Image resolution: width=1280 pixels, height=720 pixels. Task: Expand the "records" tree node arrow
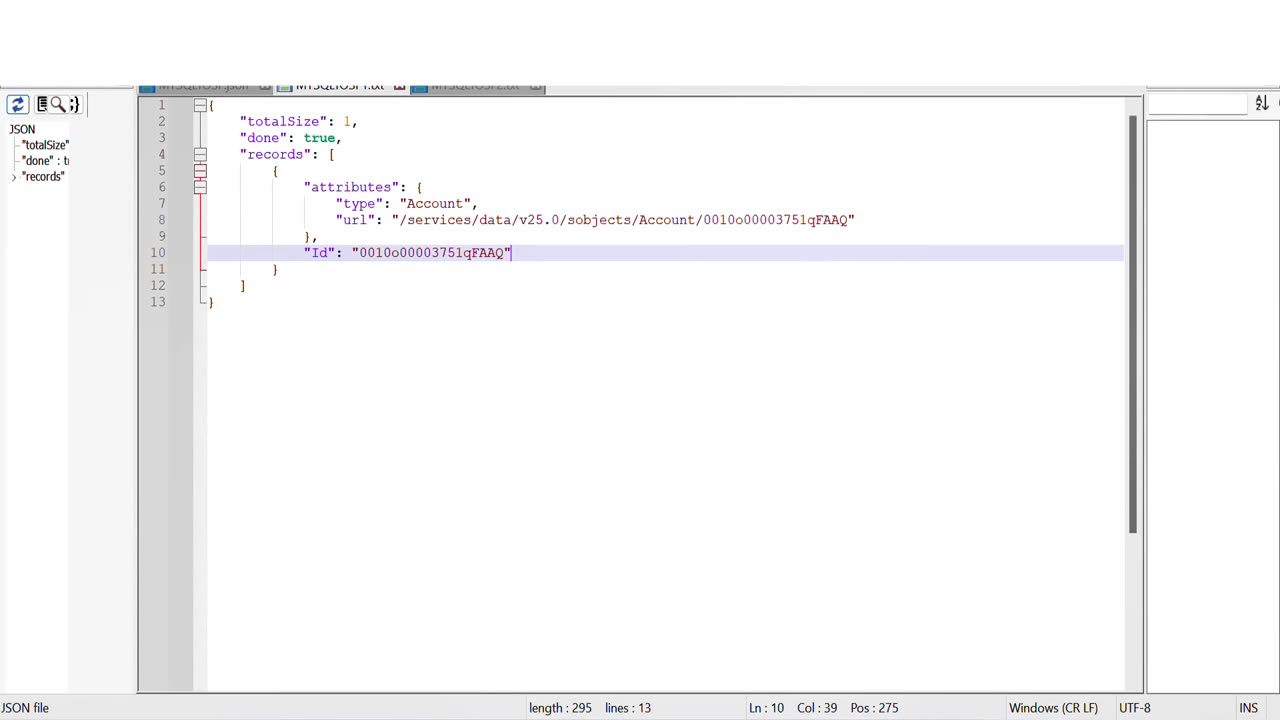(x=14, y=177)
